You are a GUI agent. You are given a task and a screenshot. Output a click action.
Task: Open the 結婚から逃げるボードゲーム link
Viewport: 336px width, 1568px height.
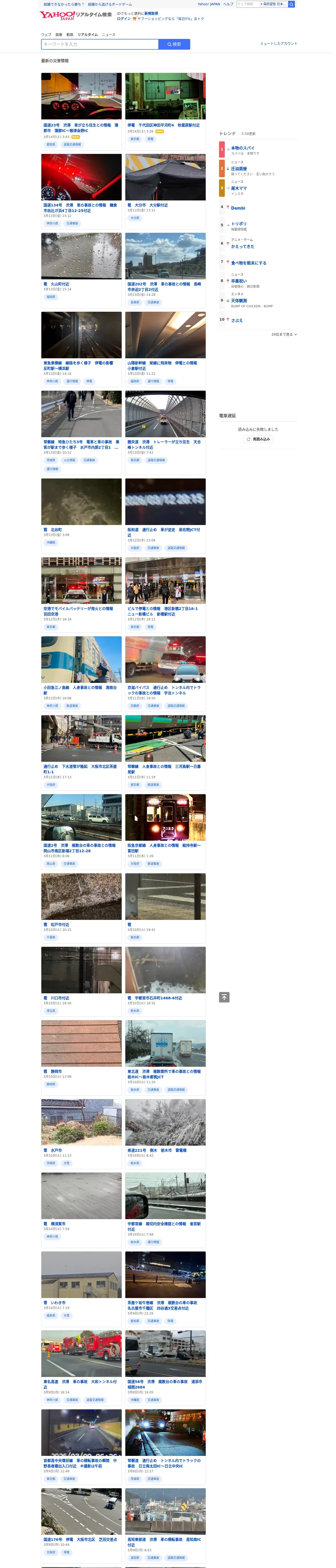pyautogui.click(x=110, y=4)
